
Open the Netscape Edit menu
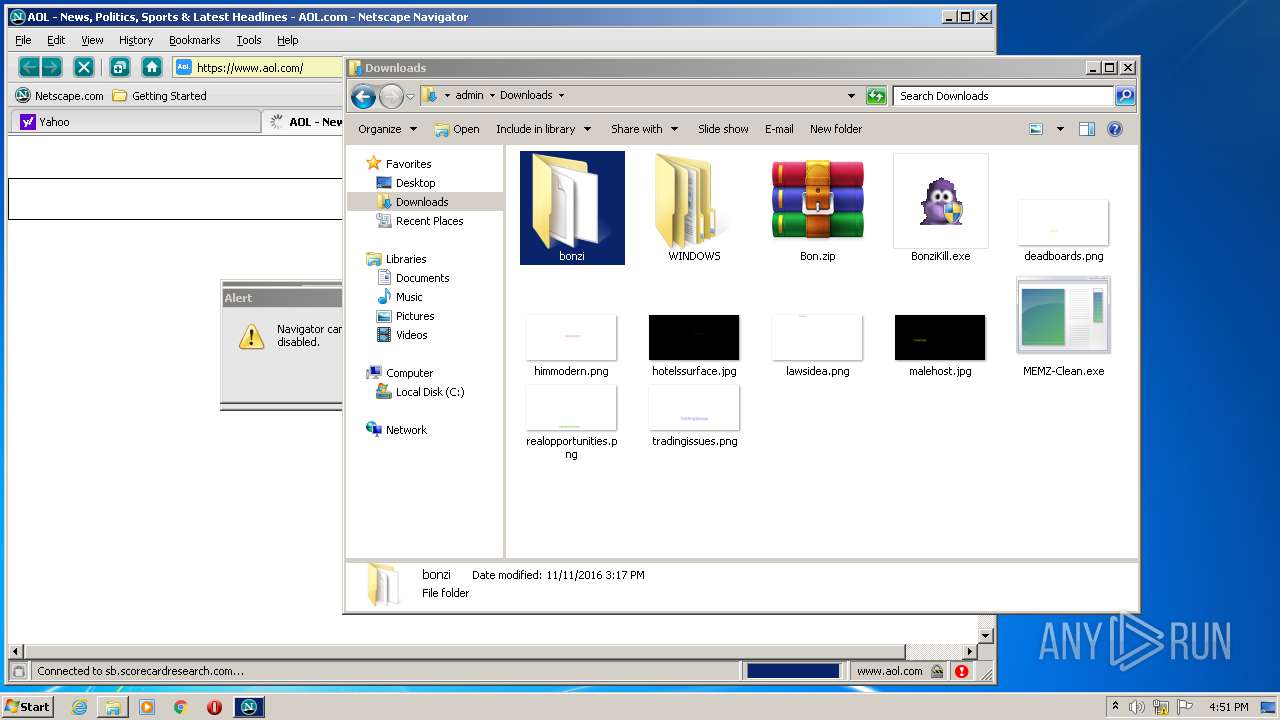click(x=56, y=40)
